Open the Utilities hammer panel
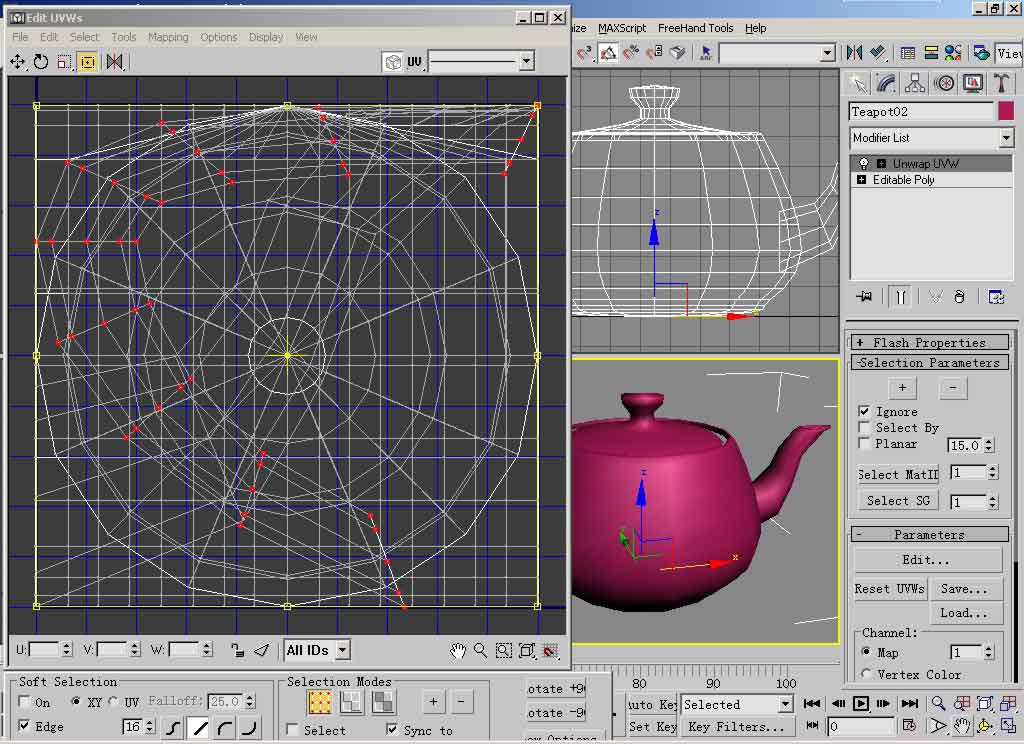 [x=1001, y=83]
